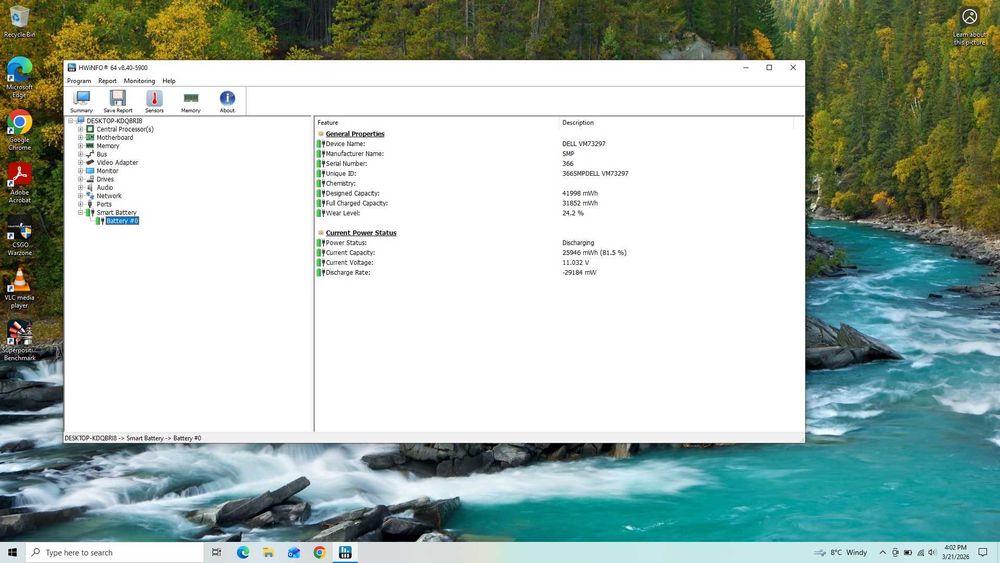
Task: Expand the Memory tree node
Action: point(80,145)
